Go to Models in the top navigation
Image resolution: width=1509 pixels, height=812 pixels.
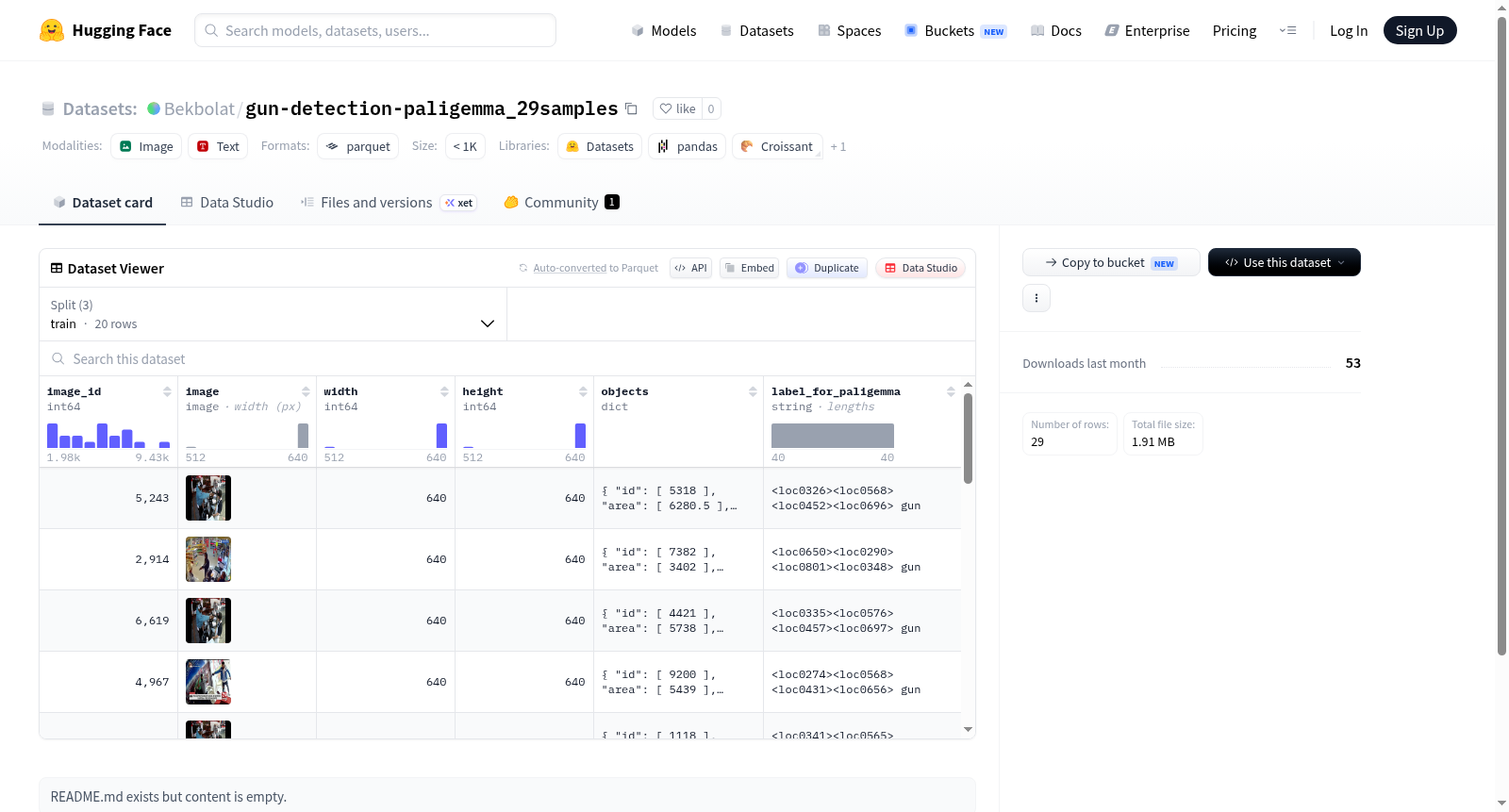pyautogui.click(x=664, y=31)
